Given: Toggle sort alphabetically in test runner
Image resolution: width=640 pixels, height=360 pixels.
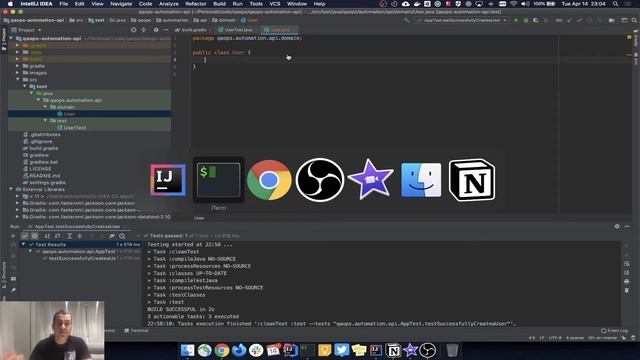Looking at the screenshot, I should point(47,236).
